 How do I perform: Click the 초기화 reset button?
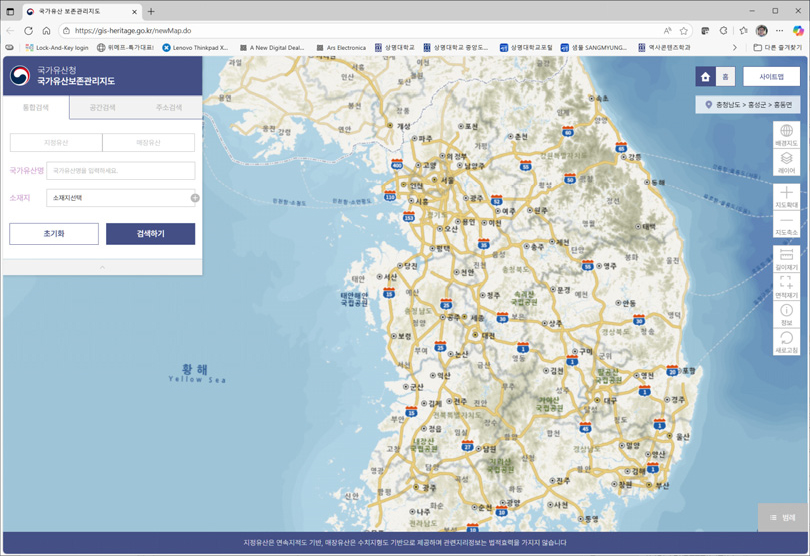[x=54, y=234]
